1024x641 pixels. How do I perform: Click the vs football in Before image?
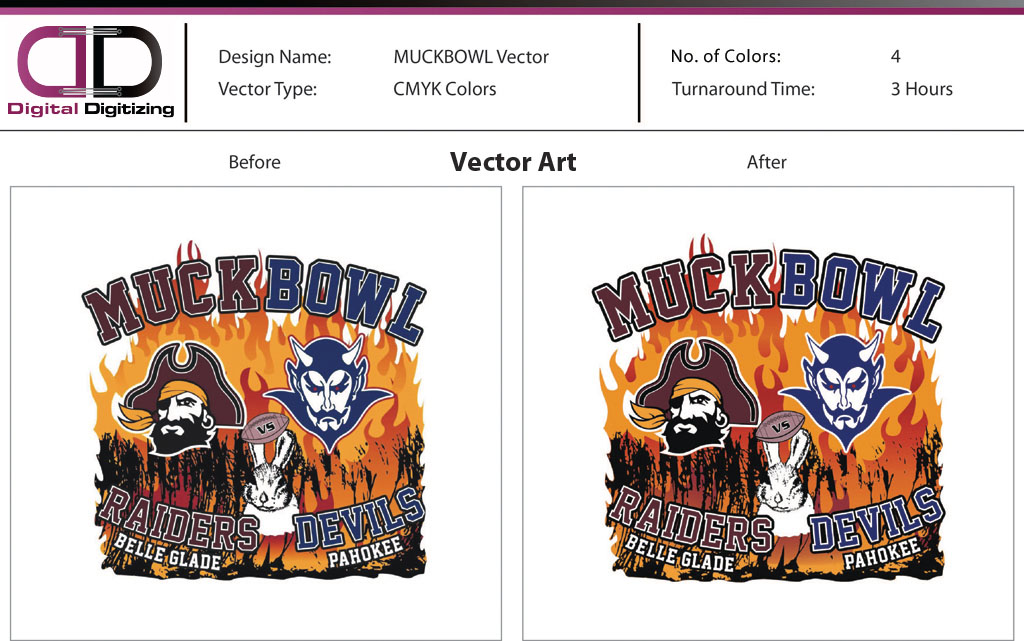pyautogui.click(x=265, y=428)
